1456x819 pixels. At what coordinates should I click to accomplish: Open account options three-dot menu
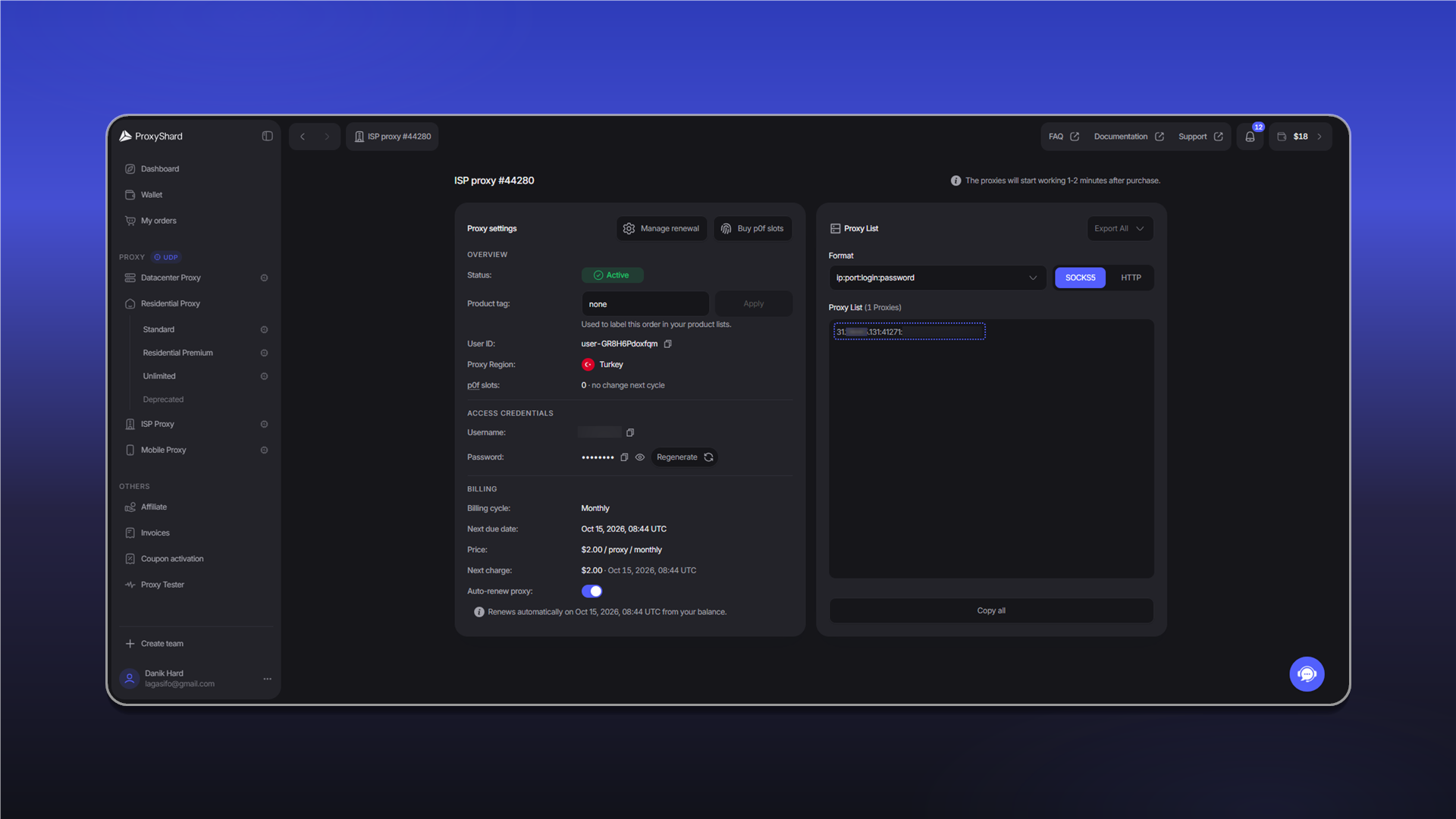[267, 679]
